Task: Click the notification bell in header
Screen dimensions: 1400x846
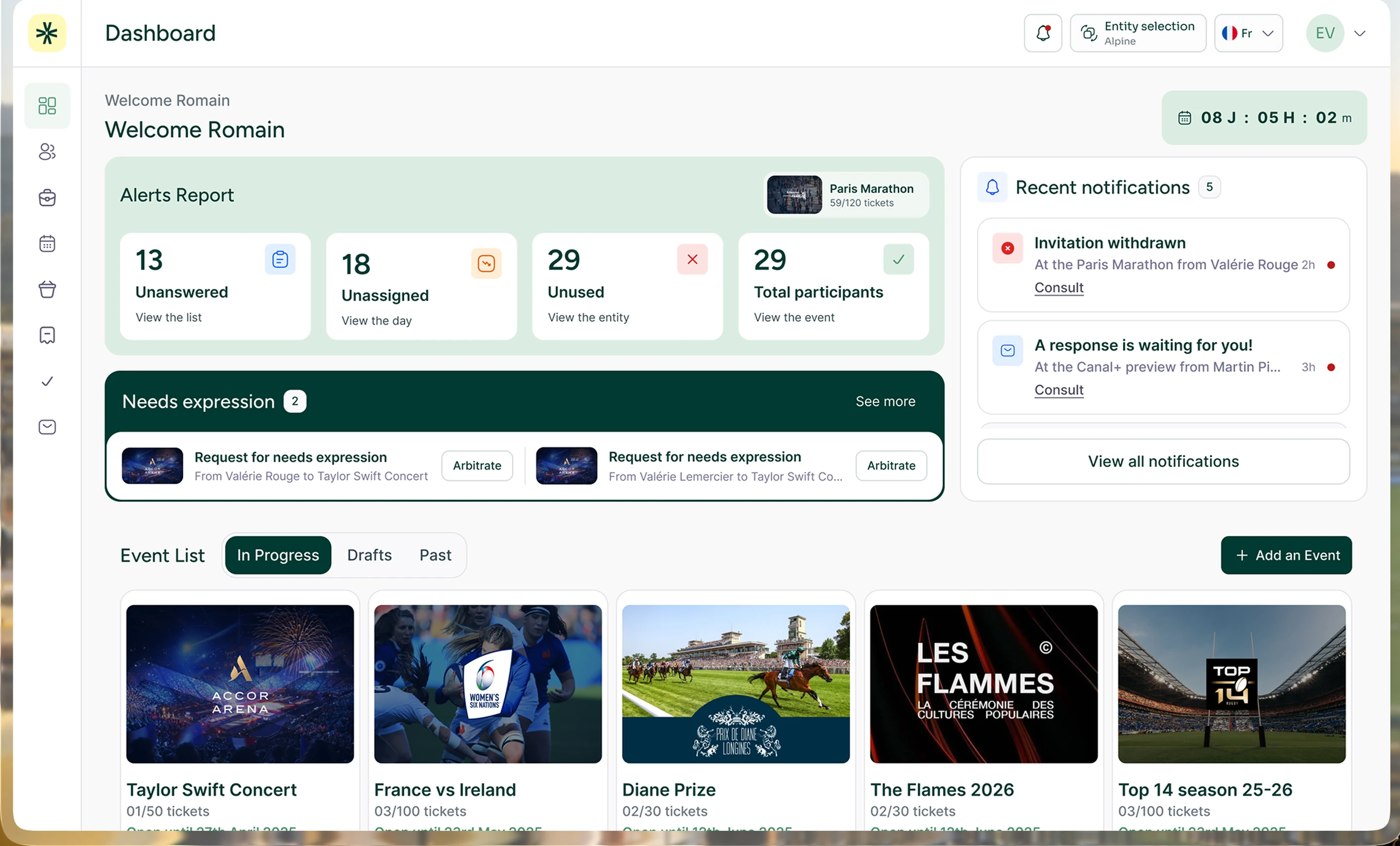Action: (1043, 33)
